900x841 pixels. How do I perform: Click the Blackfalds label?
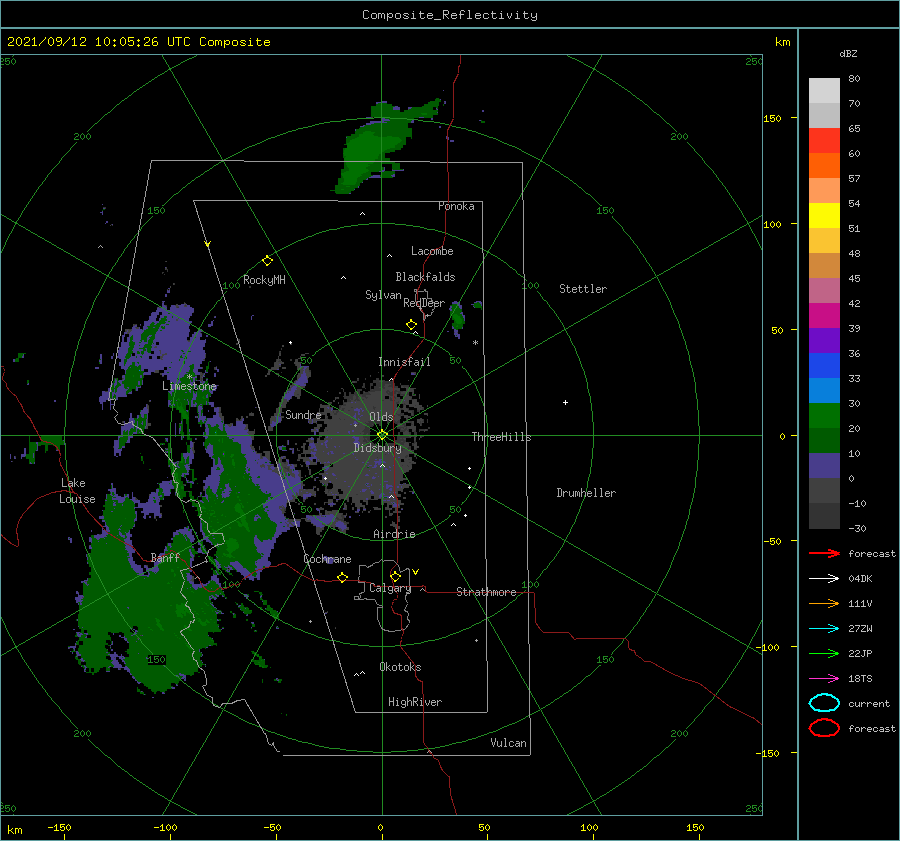pyautogui.click(x=425, y=277)
